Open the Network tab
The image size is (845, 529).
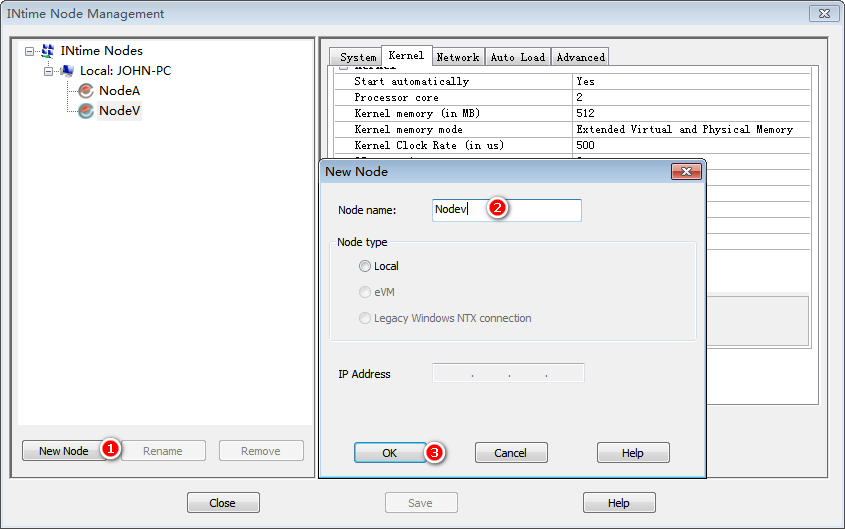(x=458, y=57)
